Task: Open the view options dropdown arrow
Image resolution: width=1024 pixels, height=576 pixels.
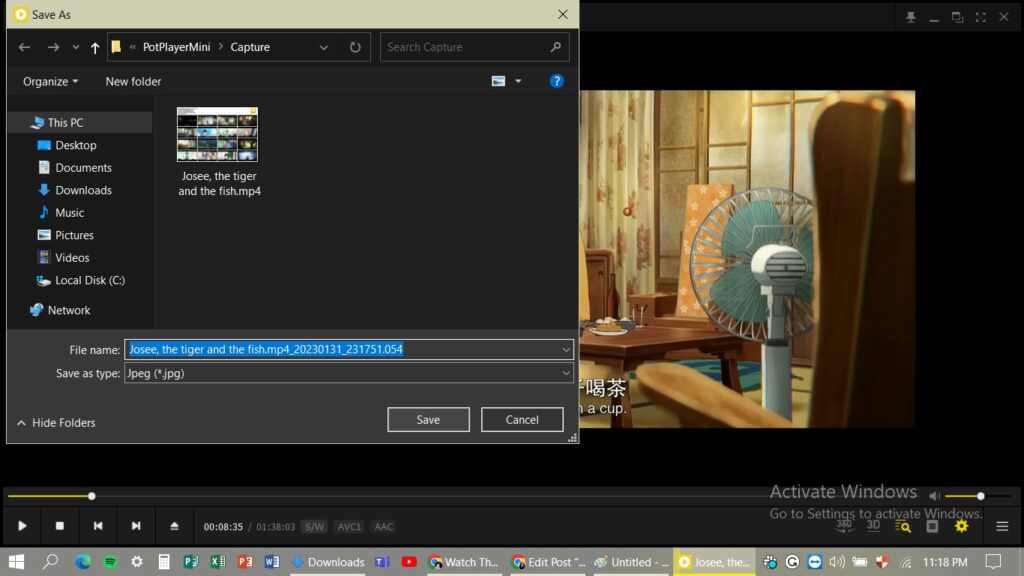Action: (518, 81)
